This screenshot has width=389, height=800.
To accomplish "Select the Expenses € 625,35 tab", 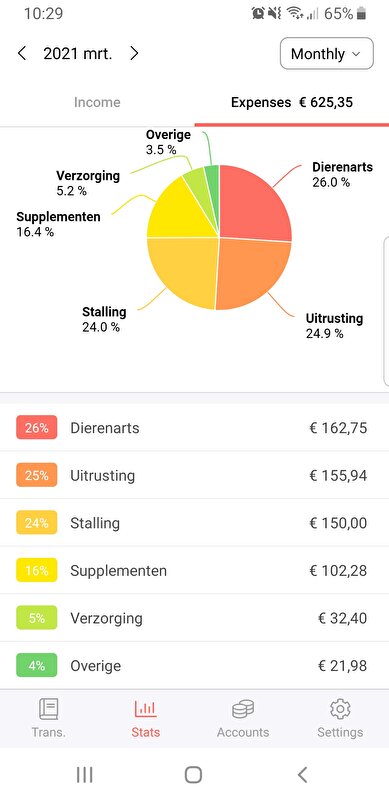I will pos(291,103).
